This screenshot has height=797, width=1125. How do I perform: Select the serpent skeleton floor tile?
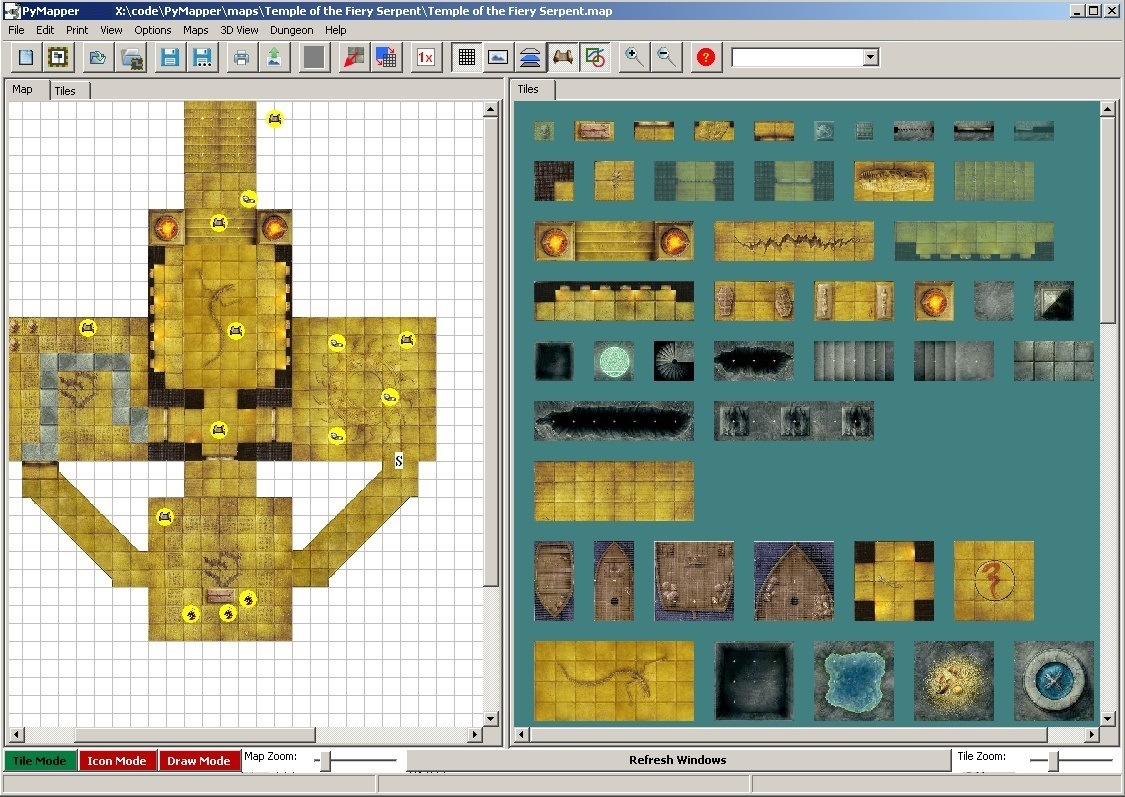tap(613, 681)
